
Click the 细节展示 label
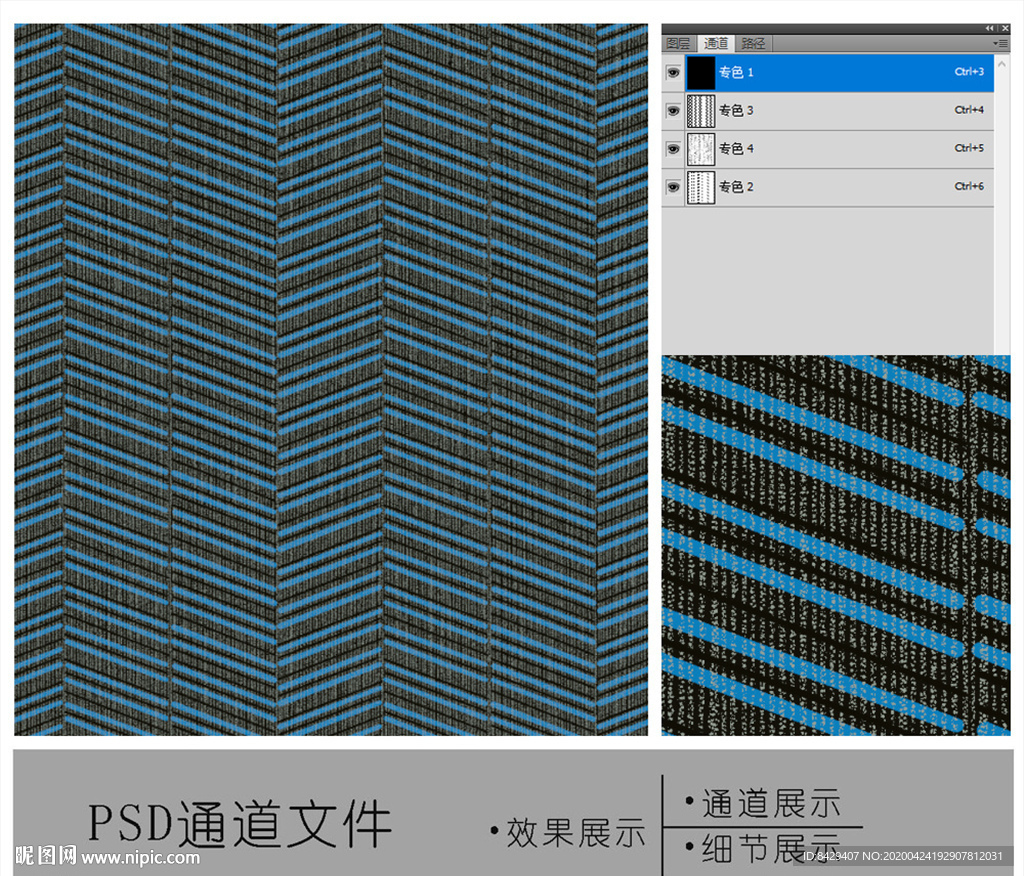[771, 848]
